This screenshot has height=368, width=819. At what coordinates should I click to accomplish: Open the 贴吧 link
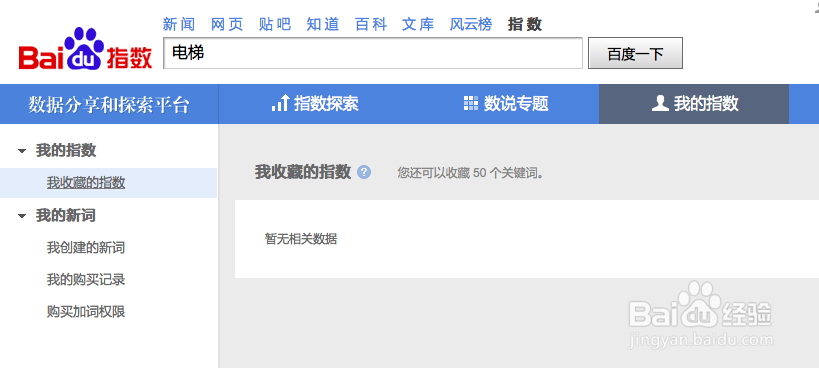tap(275, 24)
